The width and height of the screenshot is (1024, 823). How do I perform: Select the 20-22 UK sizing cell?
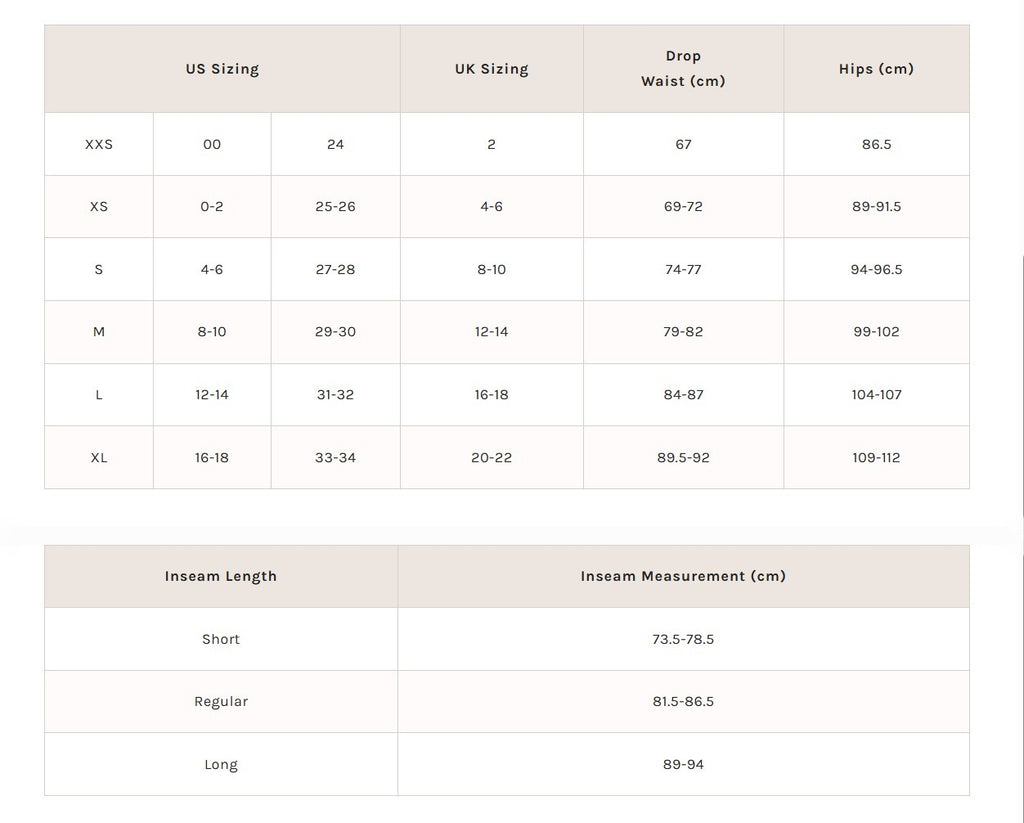coord(491,458)
